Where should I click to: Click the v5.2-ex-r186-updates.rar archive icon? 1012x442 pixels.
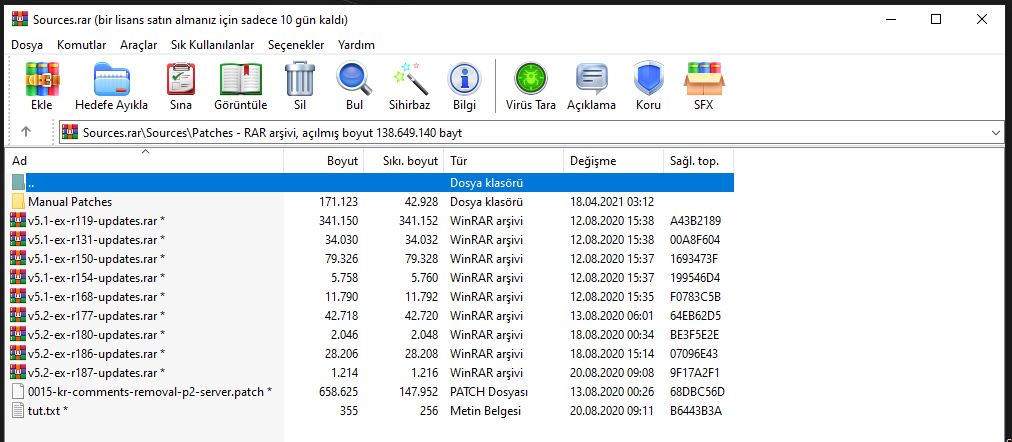pos(18,354)
